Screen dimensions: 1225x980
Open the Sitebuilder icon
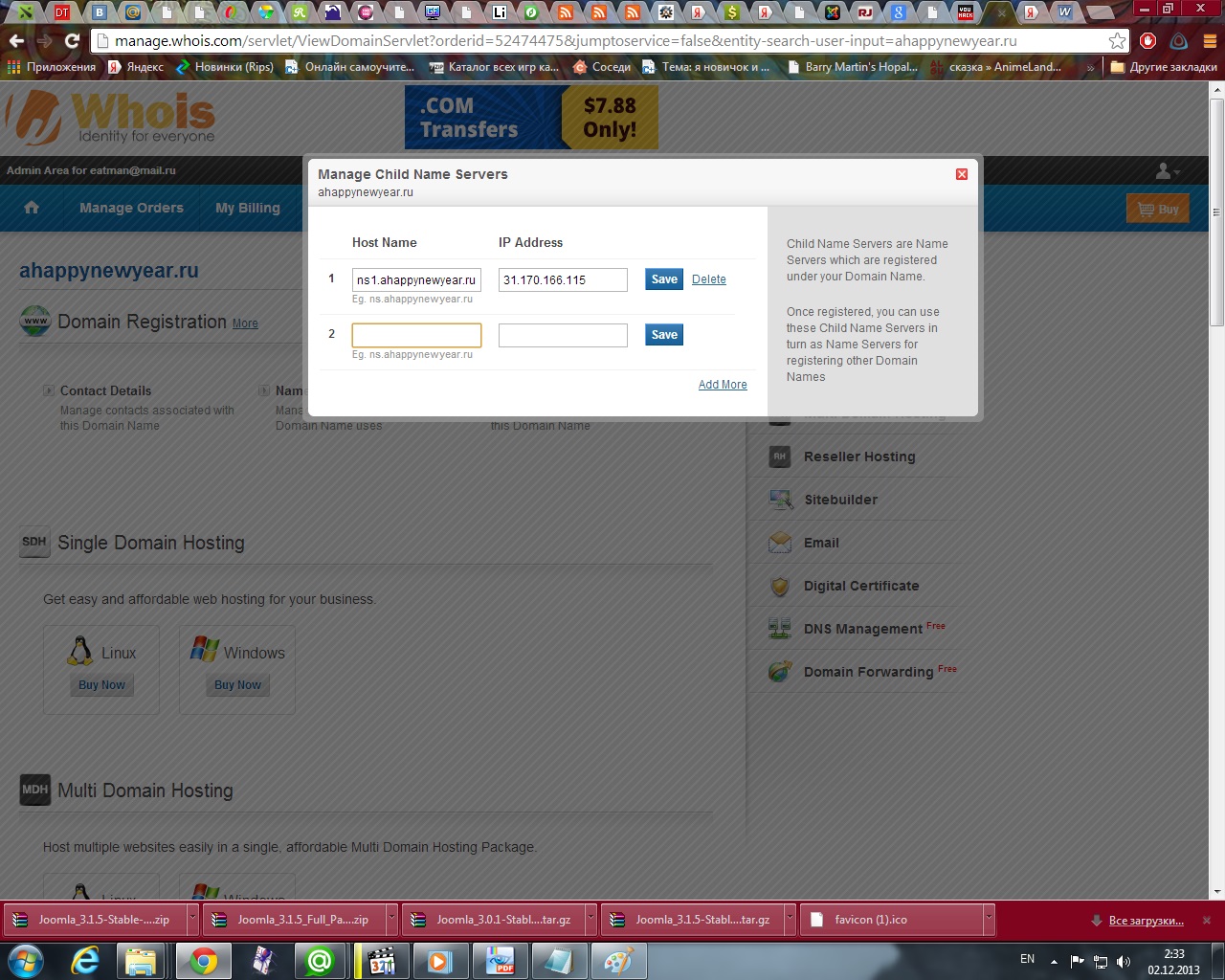click(781, 499)
